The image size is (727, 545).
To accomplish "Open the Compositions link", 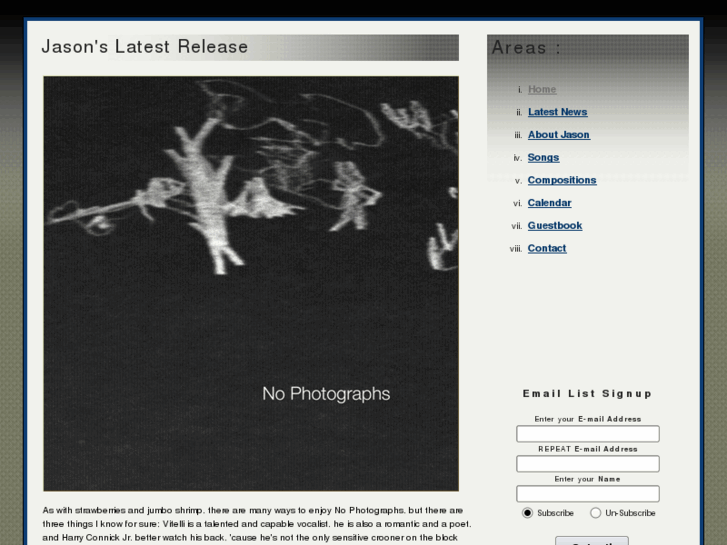I will pyautogui.click(x=562, y=180).
